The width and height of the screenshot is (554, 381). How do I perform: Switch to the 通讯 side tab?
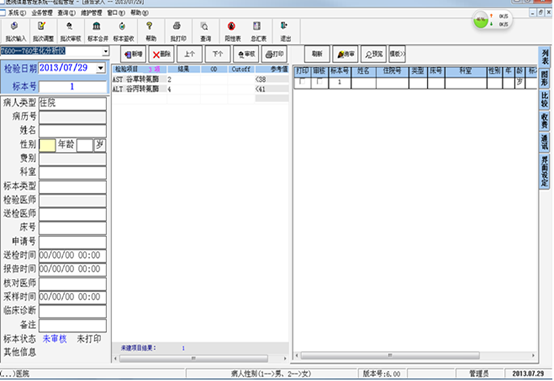pyautogui.click(x=544, y=142)
